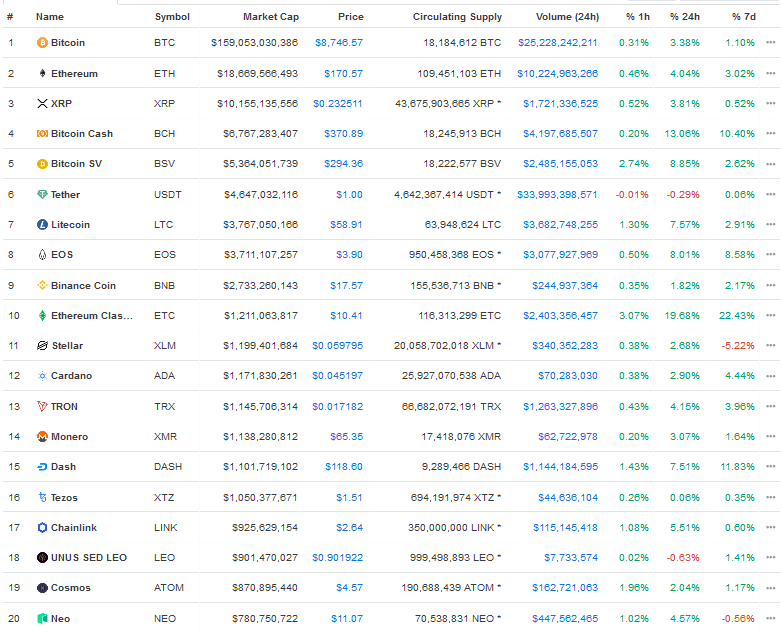Viewport: 781px width, 632px height.
Task: Select LEO 24h change -0.63%
Action: click(x=683, y=558)
